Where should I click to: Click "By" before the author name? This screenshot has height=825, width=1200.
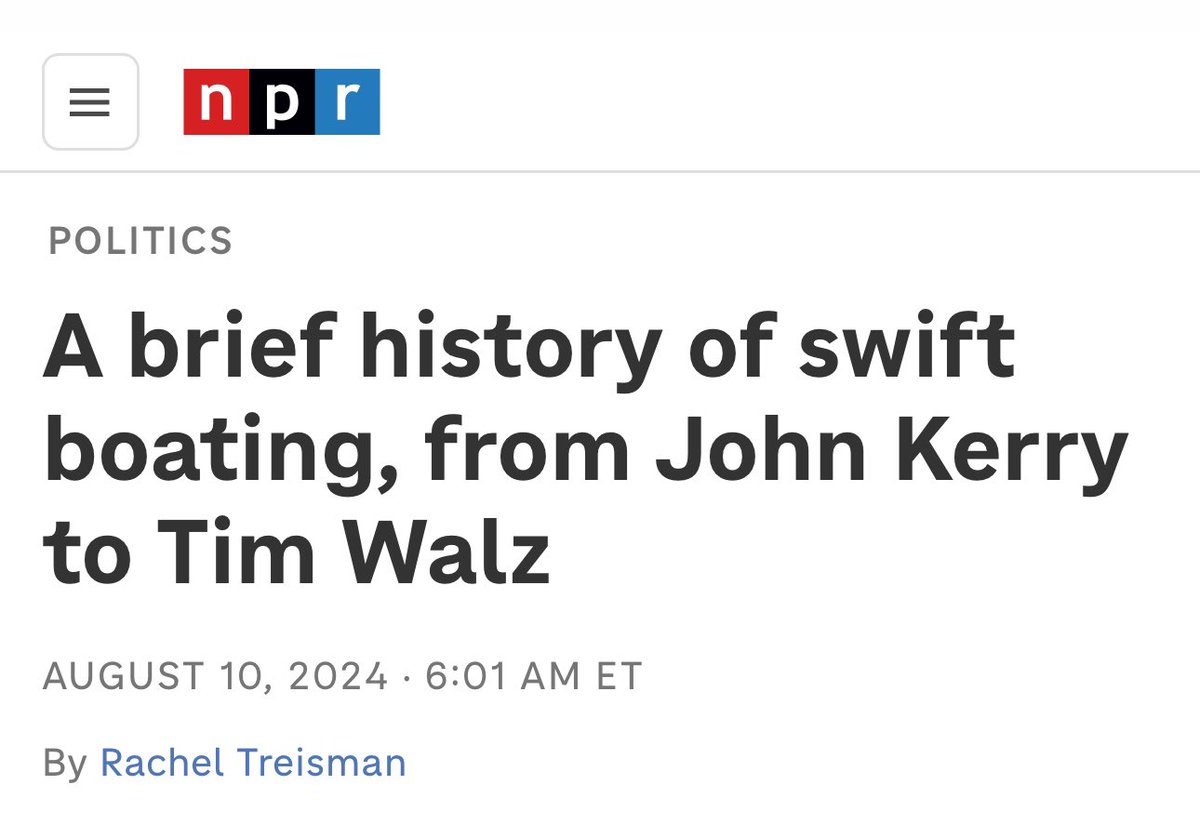click(65, 763)
